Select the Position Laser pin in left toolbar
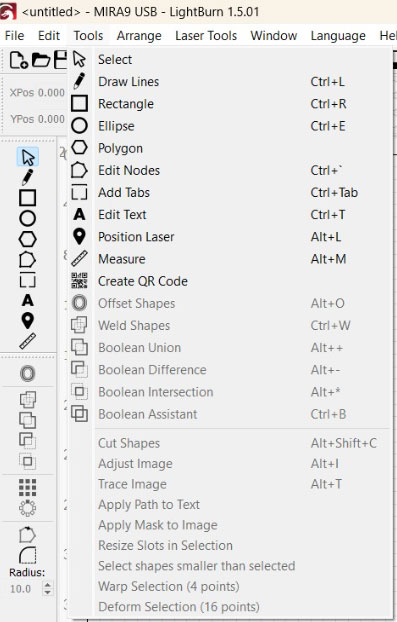The height and width of the screenshot is (622, 397). pos(28,321)
